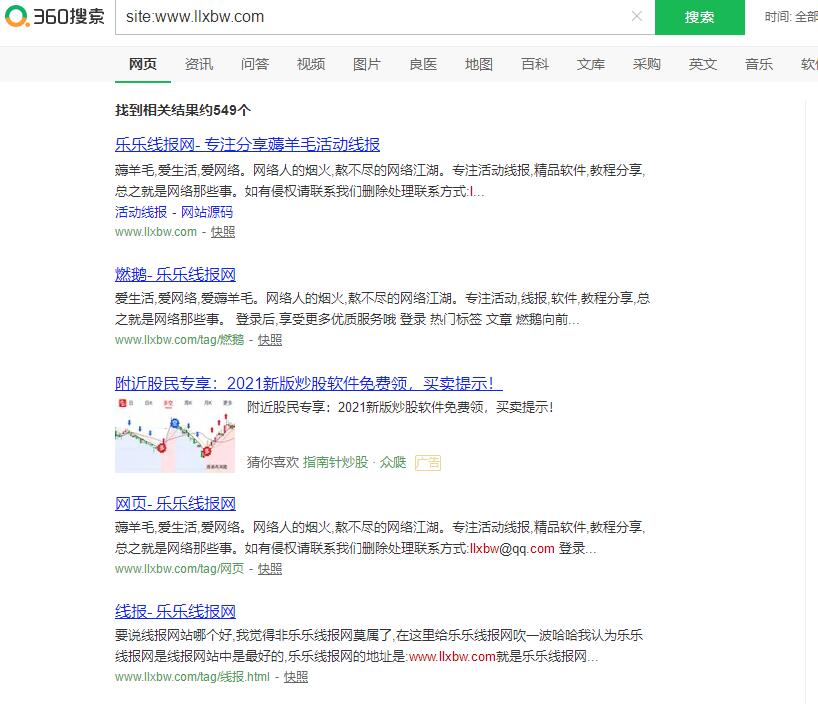View the 快照 cached page of first result
The image size is (818, 704).
click(222, 231)
